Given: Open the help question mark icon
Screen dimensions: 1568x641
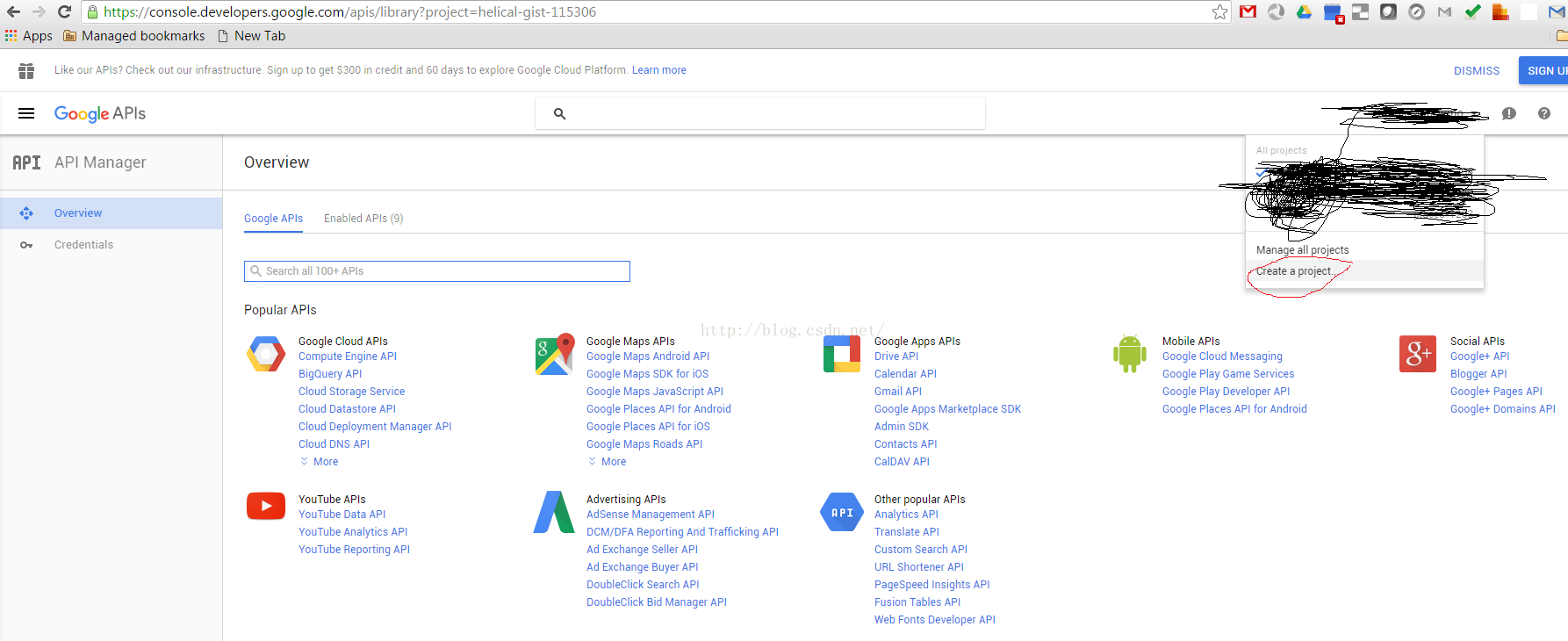Looking at the screenshot, I should pyautogui.click(x=1544, y=113).
